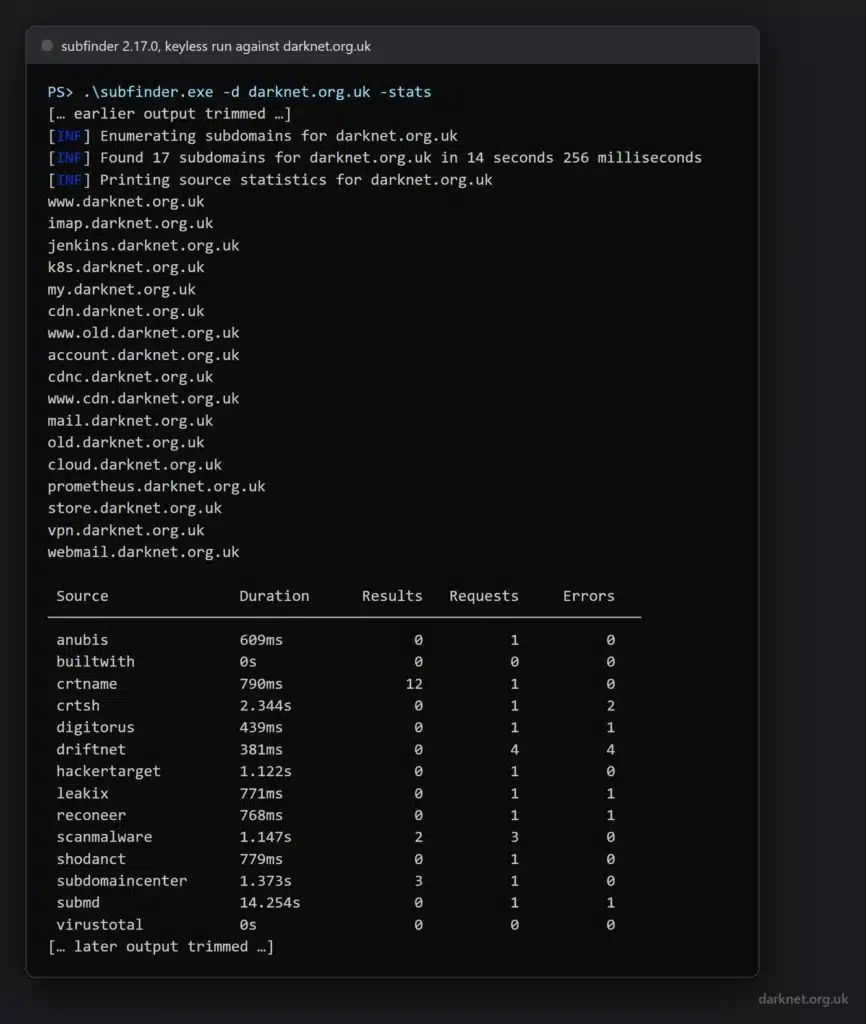Click the 'Requests' column header
Viewport: 866px width, 1024px height.
(484, 596)
